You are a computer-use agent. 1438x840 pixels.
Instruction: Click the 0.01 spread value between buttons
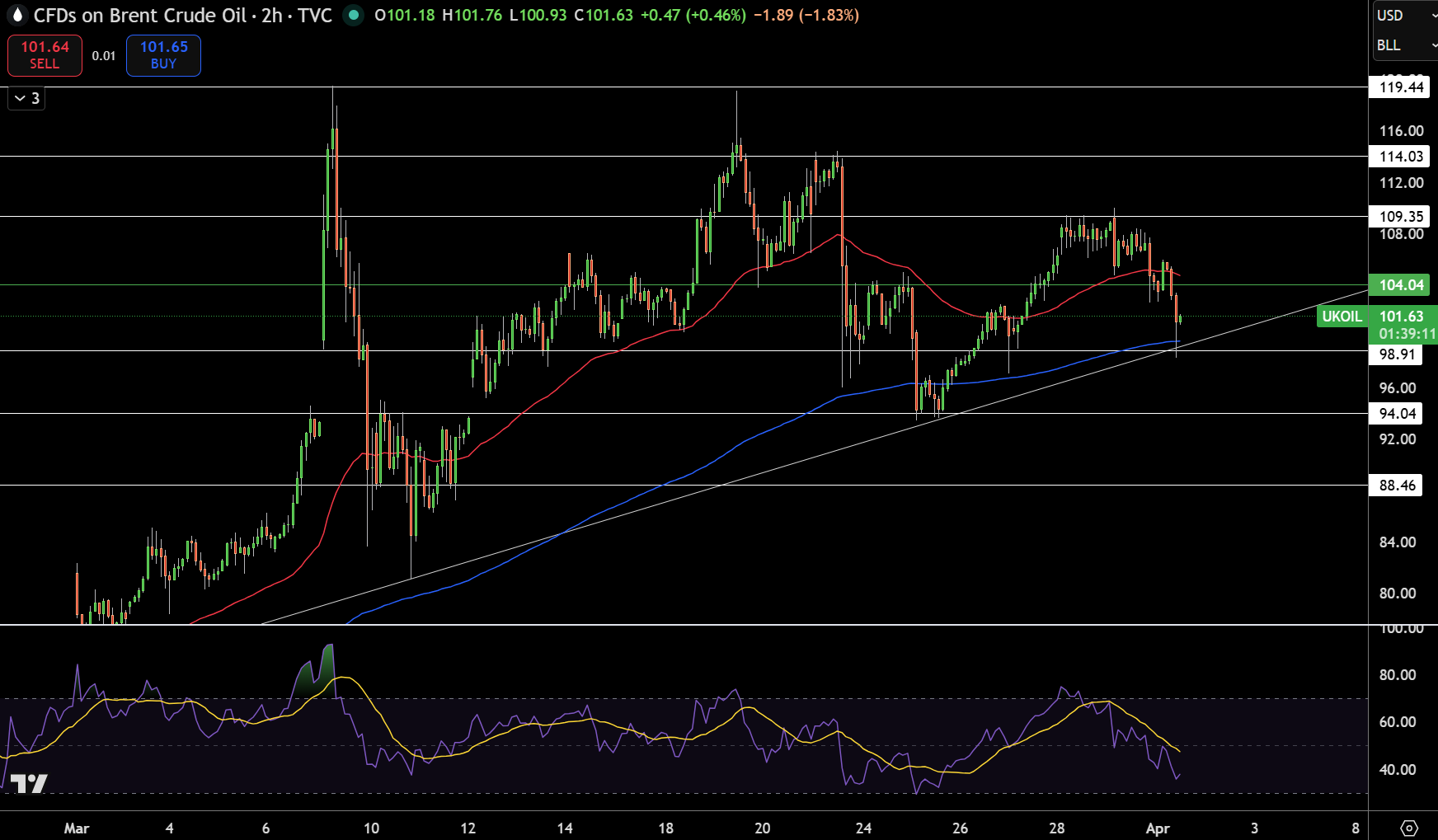tap(104, 56)
